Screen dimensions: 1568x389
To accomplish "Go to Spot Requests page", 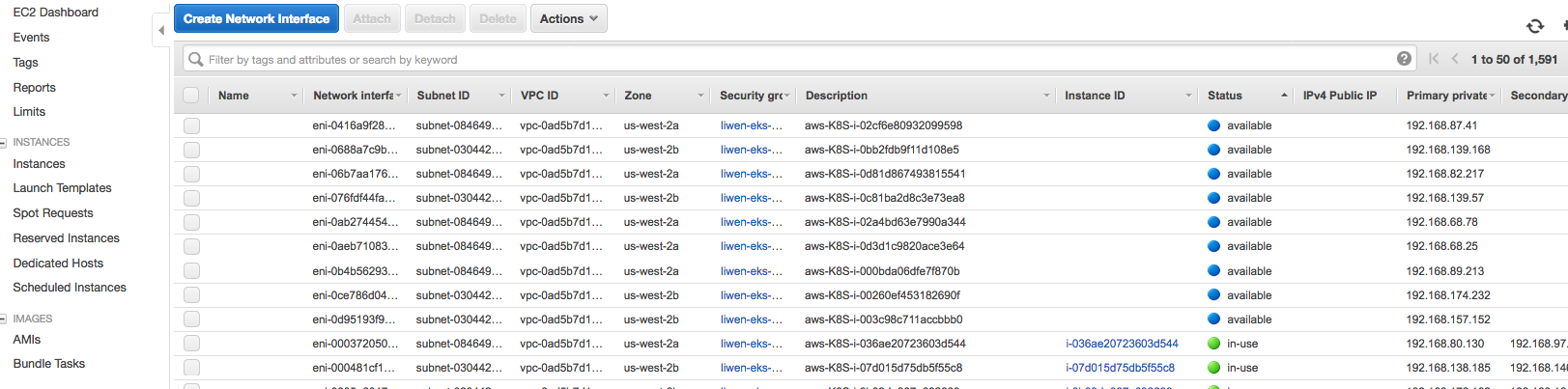I will tap(53, 213).
